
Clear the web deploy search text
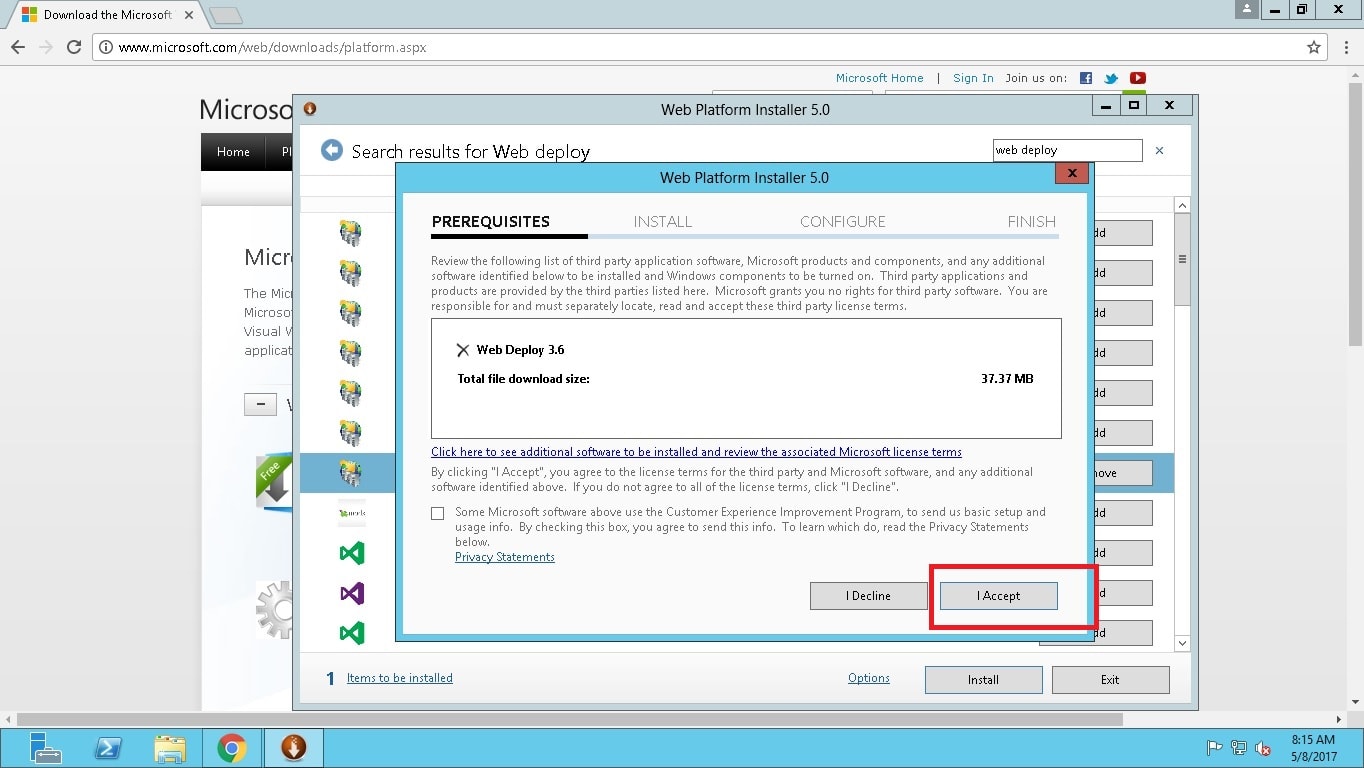pos(1159,151)
